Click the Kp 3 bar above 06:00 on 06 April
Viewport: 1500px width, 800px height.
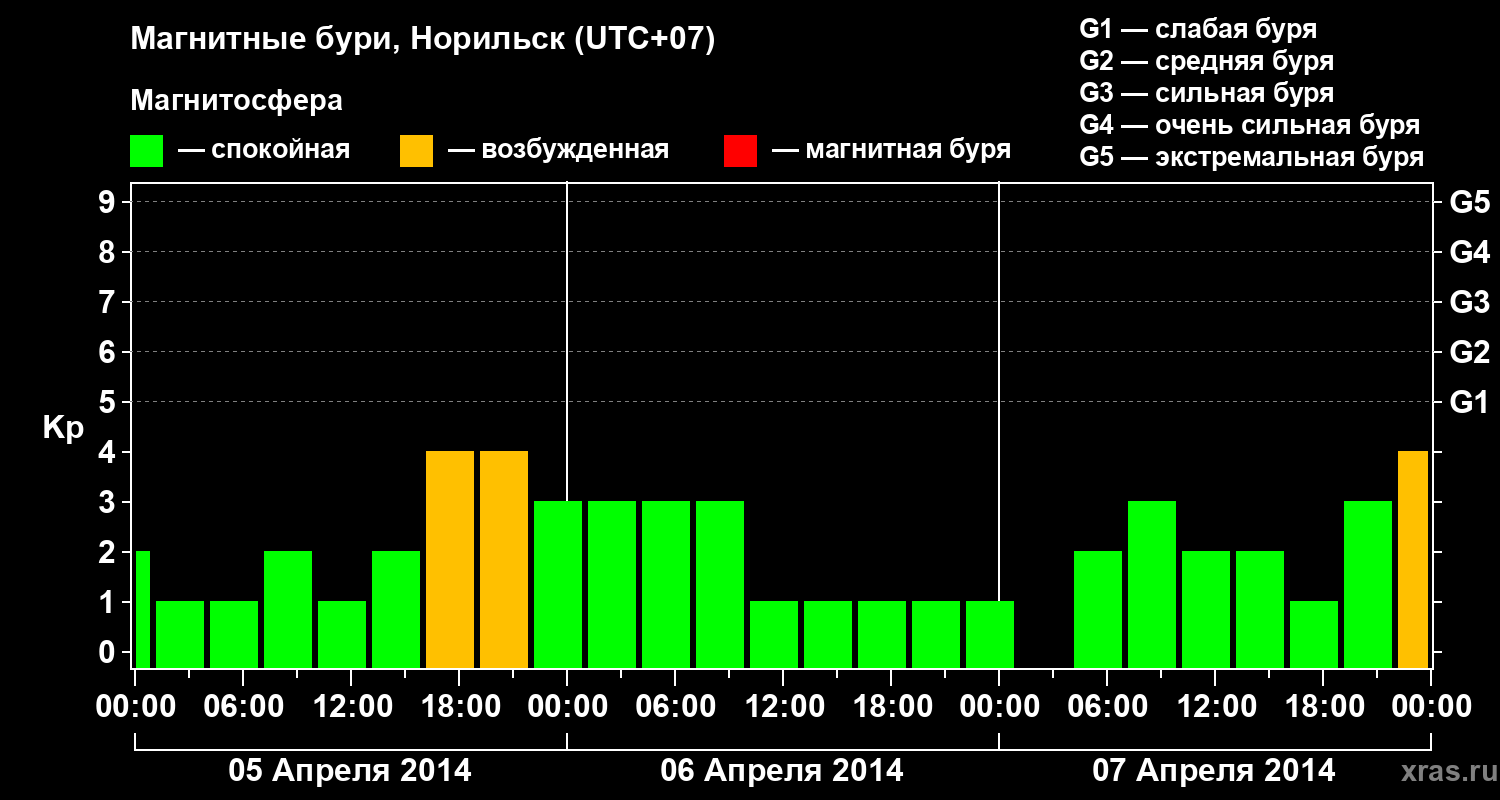tap(666, 585)
